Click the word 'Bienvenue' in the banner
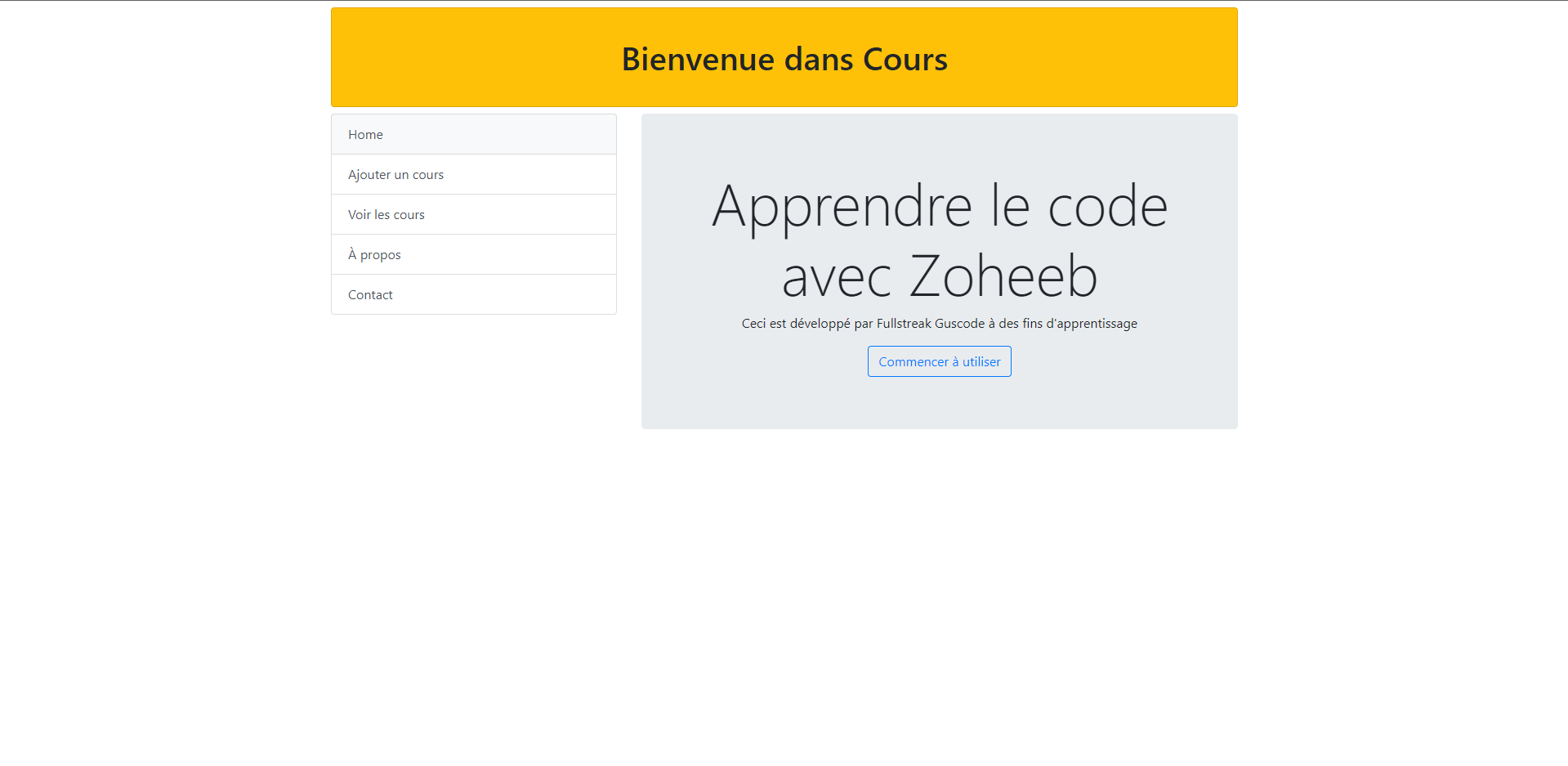Viewport: 1568px width, 766px height. [697, 59]
